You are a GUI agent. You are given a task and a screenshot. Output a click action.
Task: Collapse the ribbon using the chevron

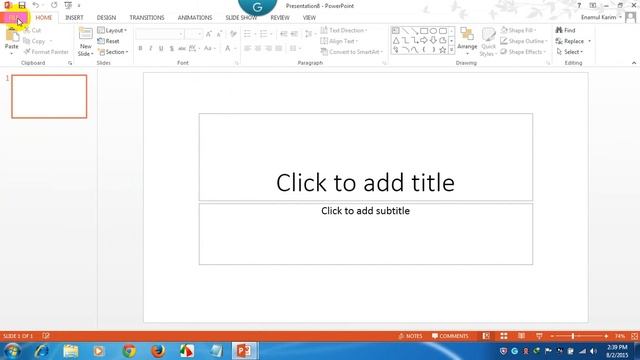(x=633, y=63)
